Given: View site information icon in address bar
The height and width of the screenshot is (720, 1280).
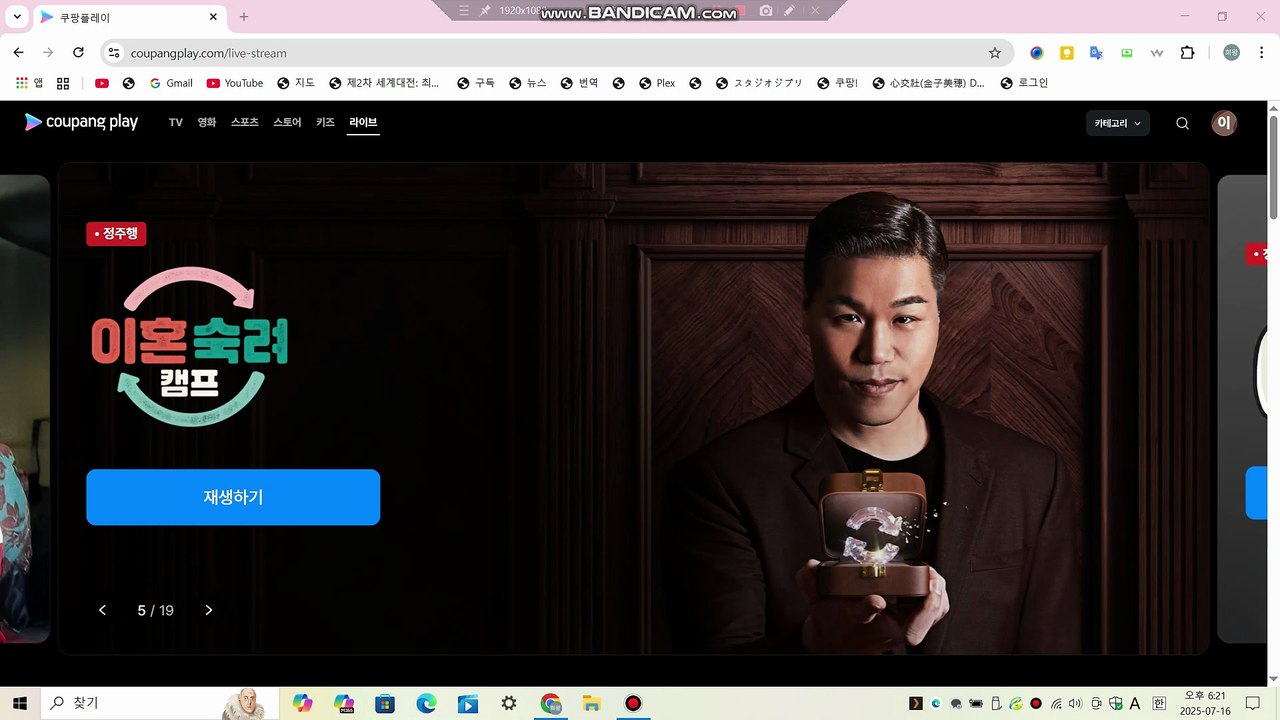Looking at the screenshot, I should 113,53.
